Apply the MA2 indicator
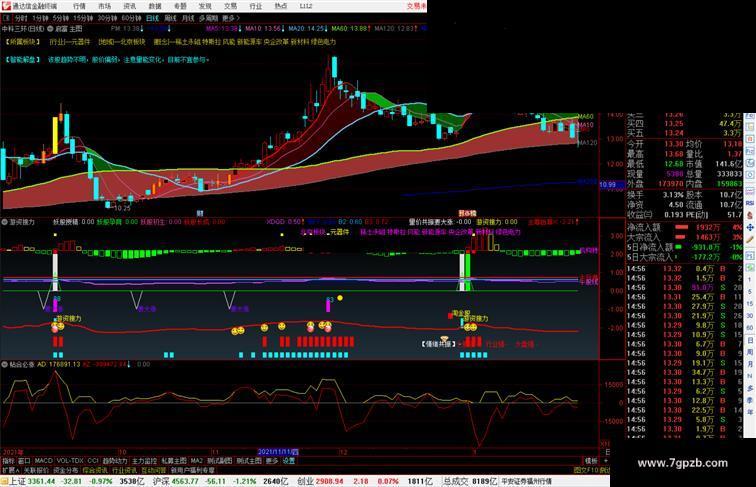This screenshot has height=487, width=756. 197,461
